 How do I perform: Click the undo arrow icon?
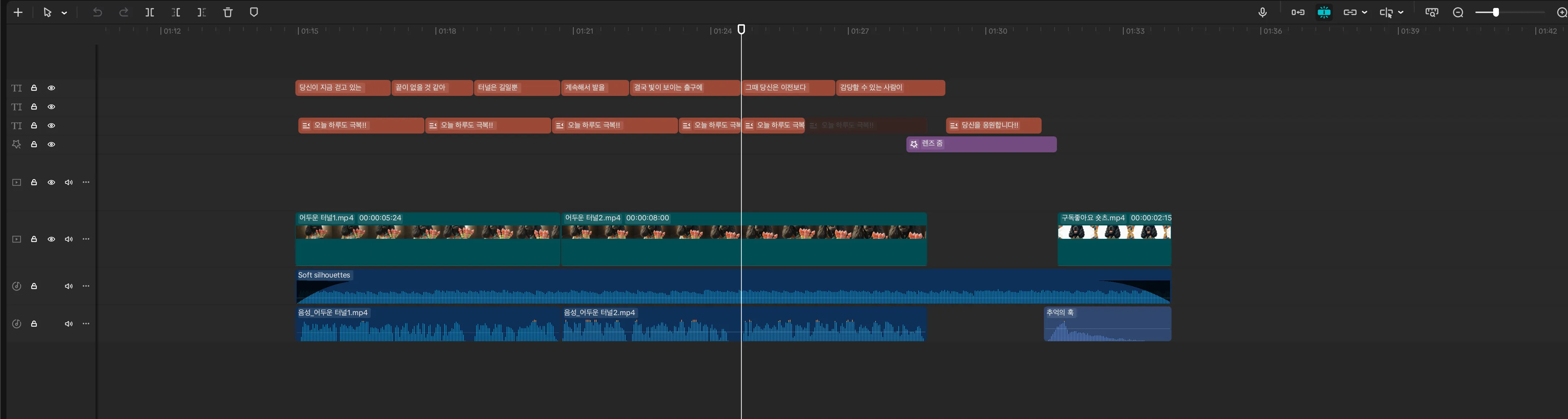(x=97, y=12)
